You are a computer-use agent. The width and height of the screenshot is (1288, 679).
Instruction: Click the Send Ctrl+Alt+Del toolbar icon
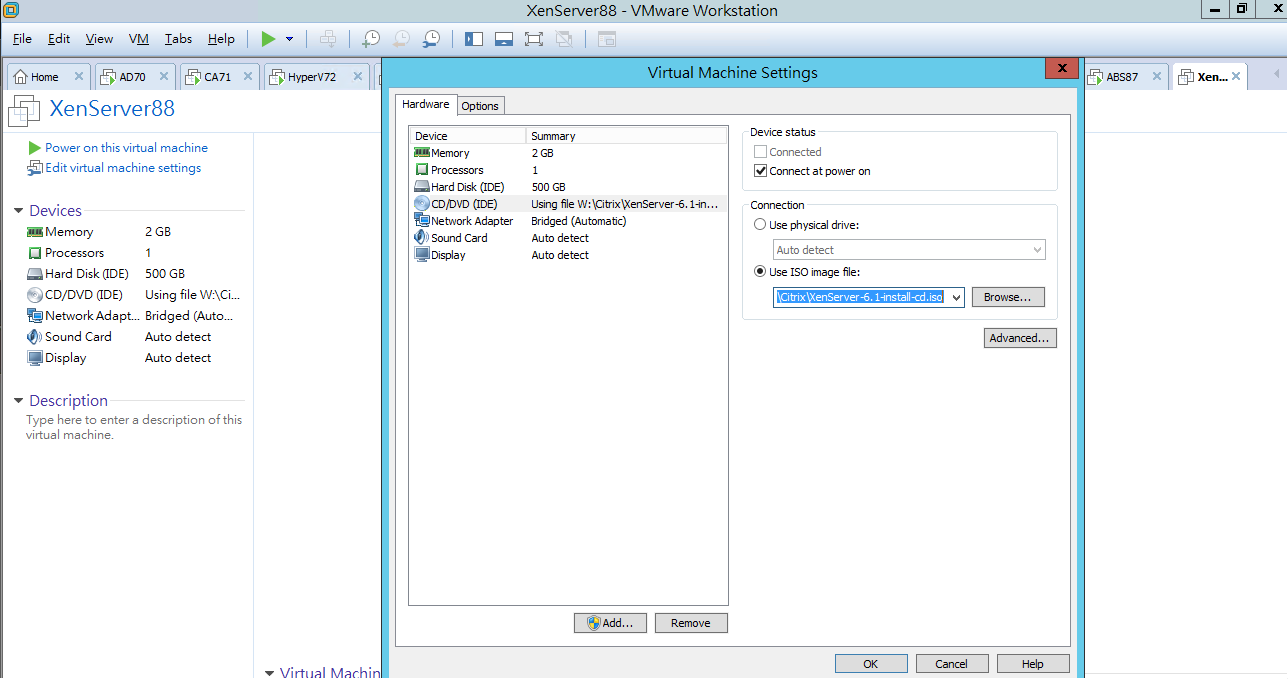point(327,39)
